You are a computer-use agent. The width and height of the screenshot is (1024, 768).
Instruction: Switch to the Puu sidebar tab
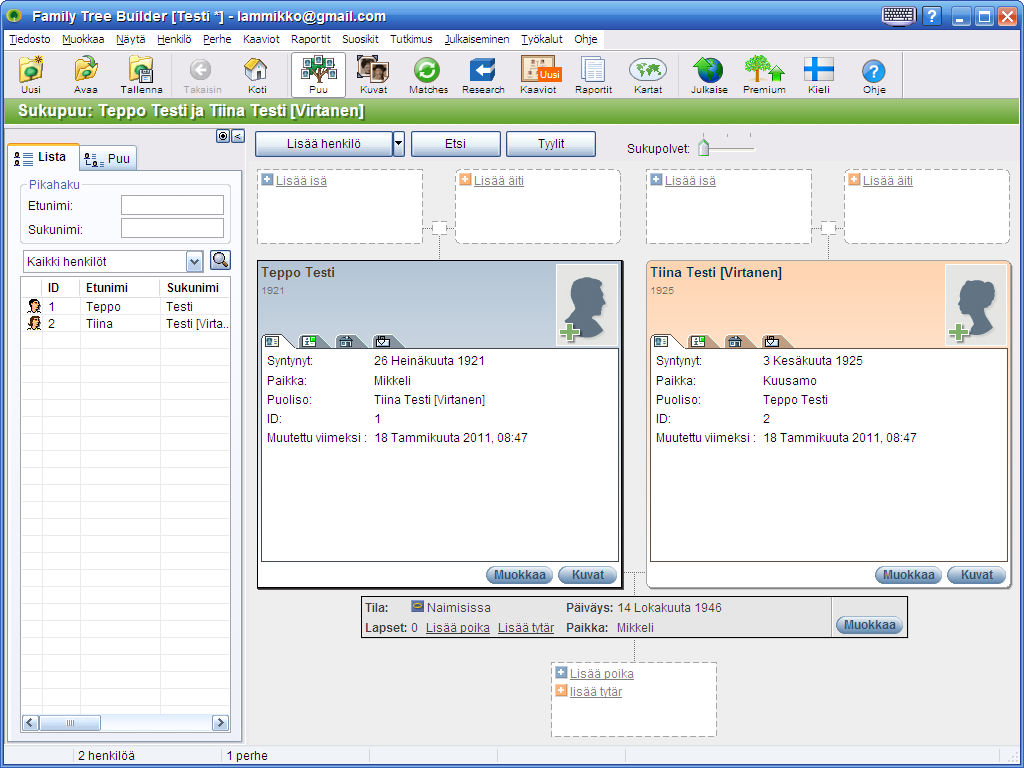click(x=108, y=159)
